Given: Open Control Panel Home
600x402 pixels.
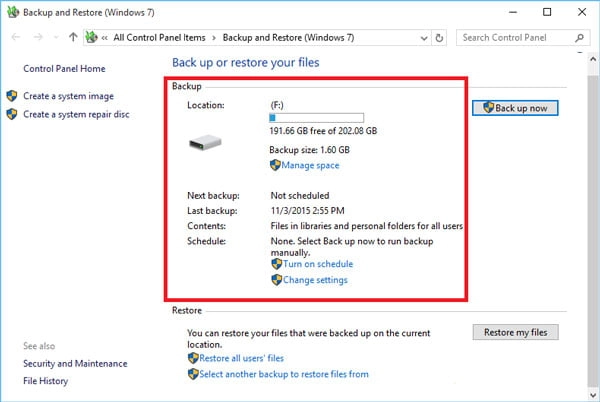Looking at the screenshot, I should (x=62, y=68).
